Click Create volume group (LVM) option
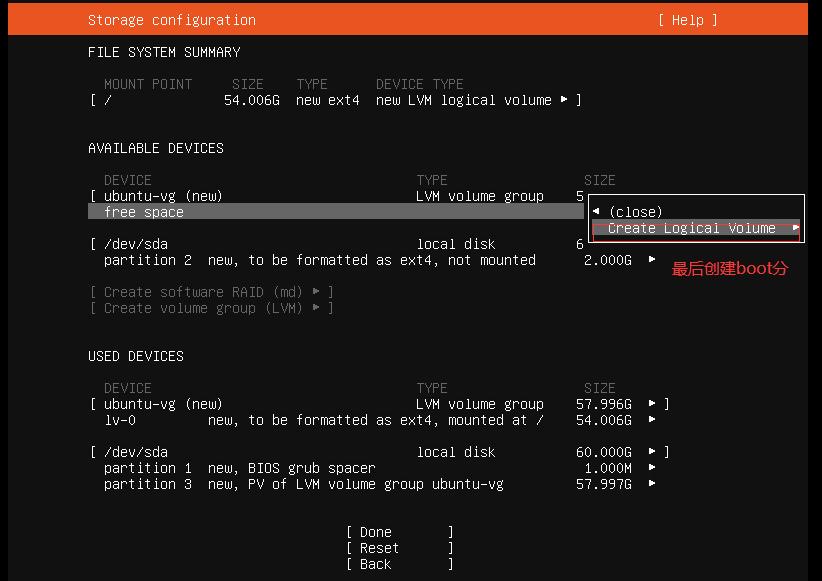Viewport: 822px width, 581px height. [x=211, y=308]
